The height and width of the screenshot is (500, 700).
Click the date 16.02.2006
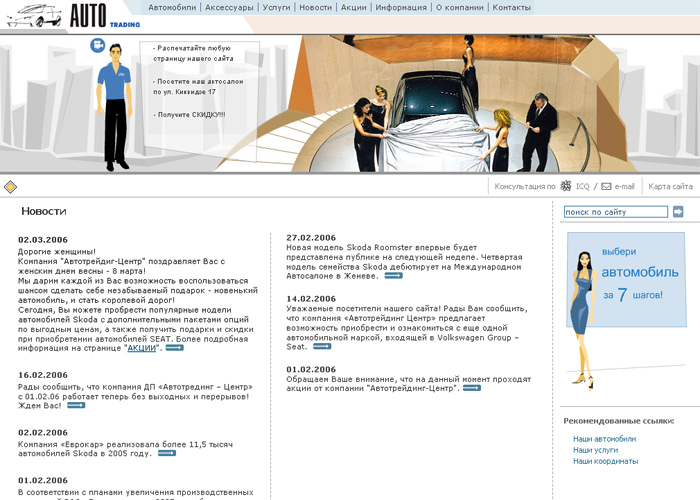(x=43, y=375)
